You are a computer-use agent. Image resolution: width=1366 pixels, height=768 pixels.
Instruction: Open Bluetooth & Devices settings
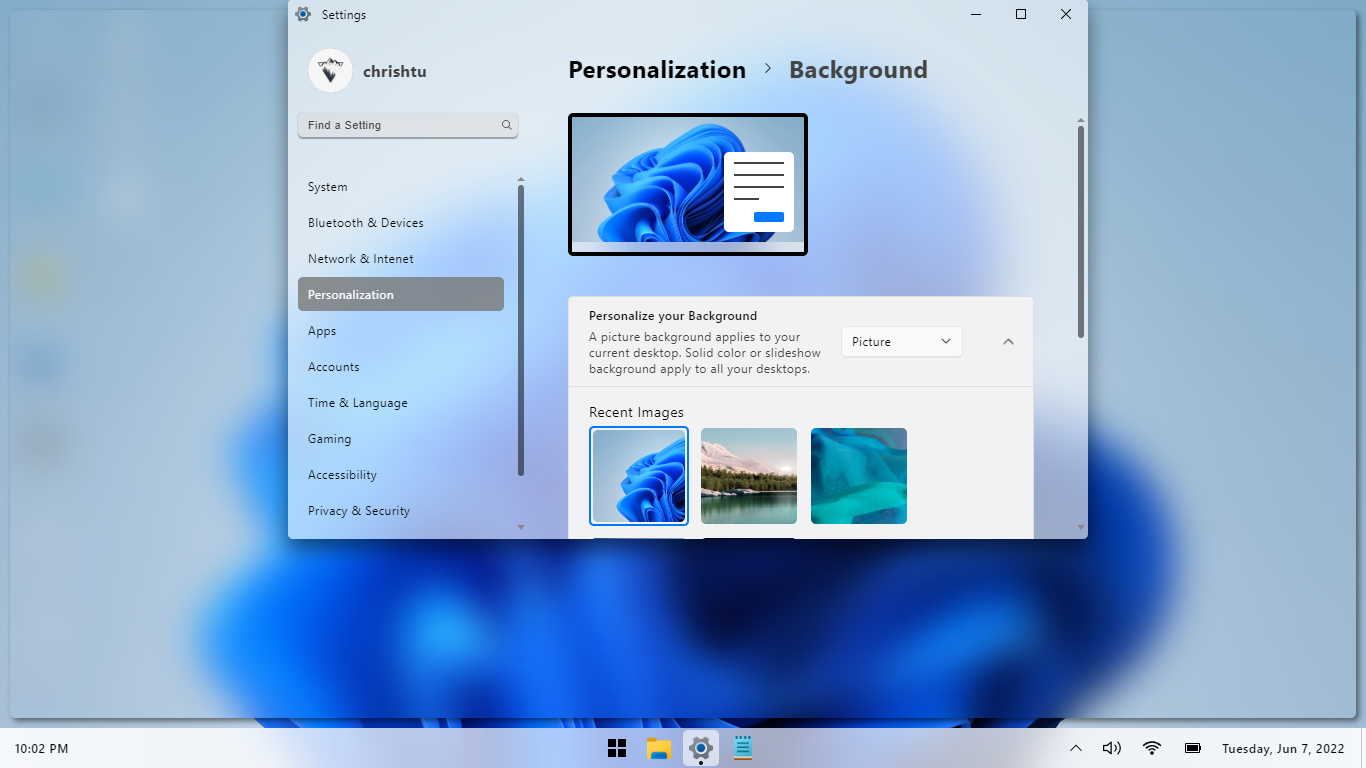coord(365,223)
